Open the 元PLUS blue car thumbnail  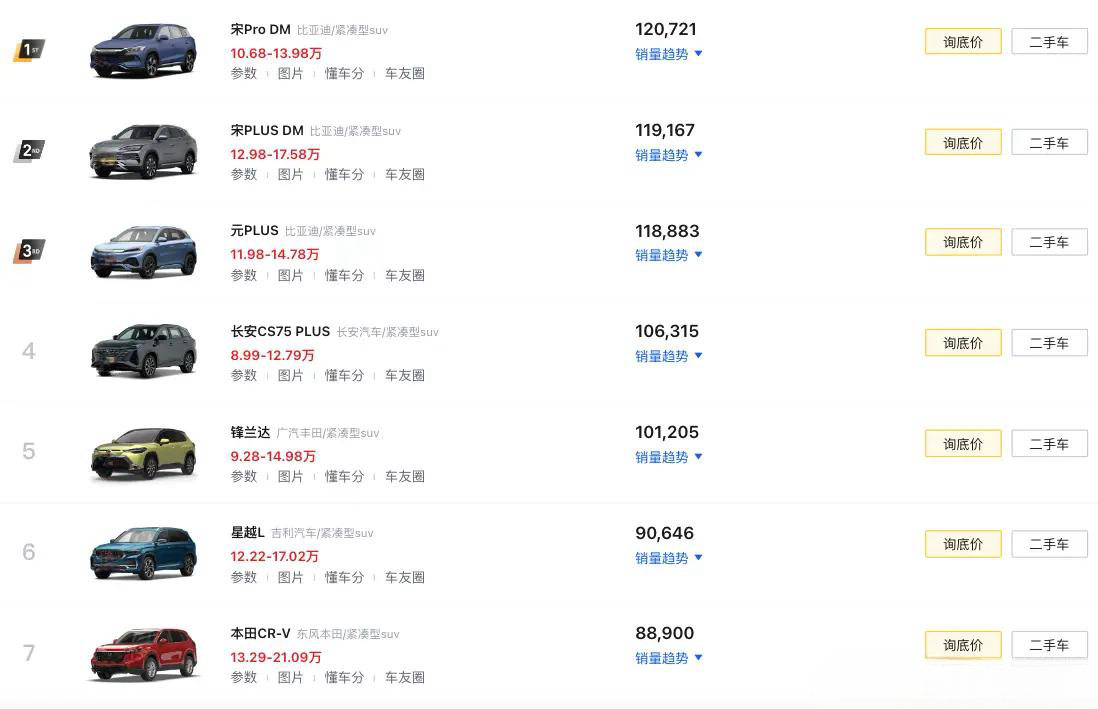click(144, 252)
